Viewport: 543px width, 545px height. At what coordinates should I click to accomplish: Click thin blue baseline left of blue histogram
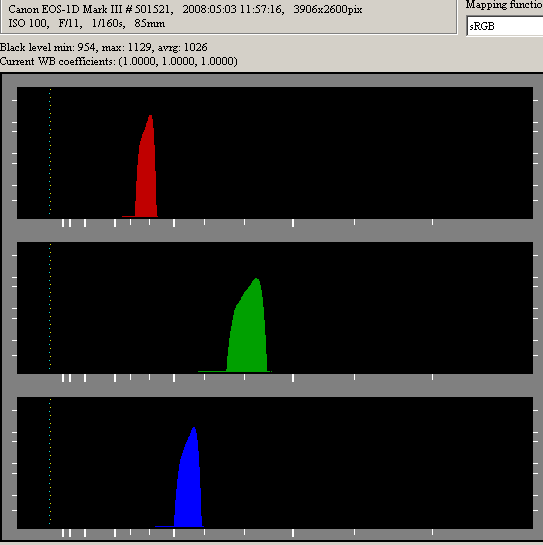[164, 527]
